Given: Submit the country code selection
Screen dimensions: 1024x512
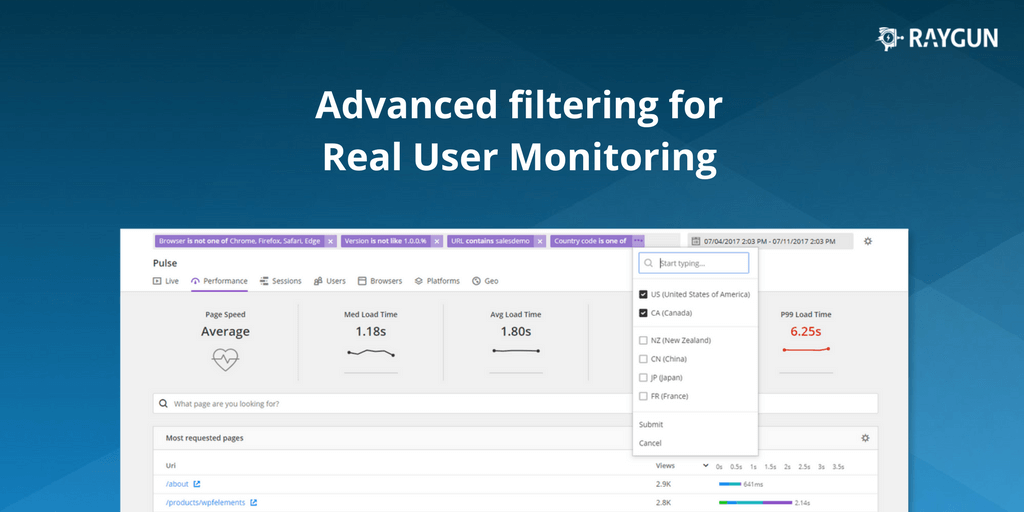Looking at the screenshot, I should coord(651,424).
